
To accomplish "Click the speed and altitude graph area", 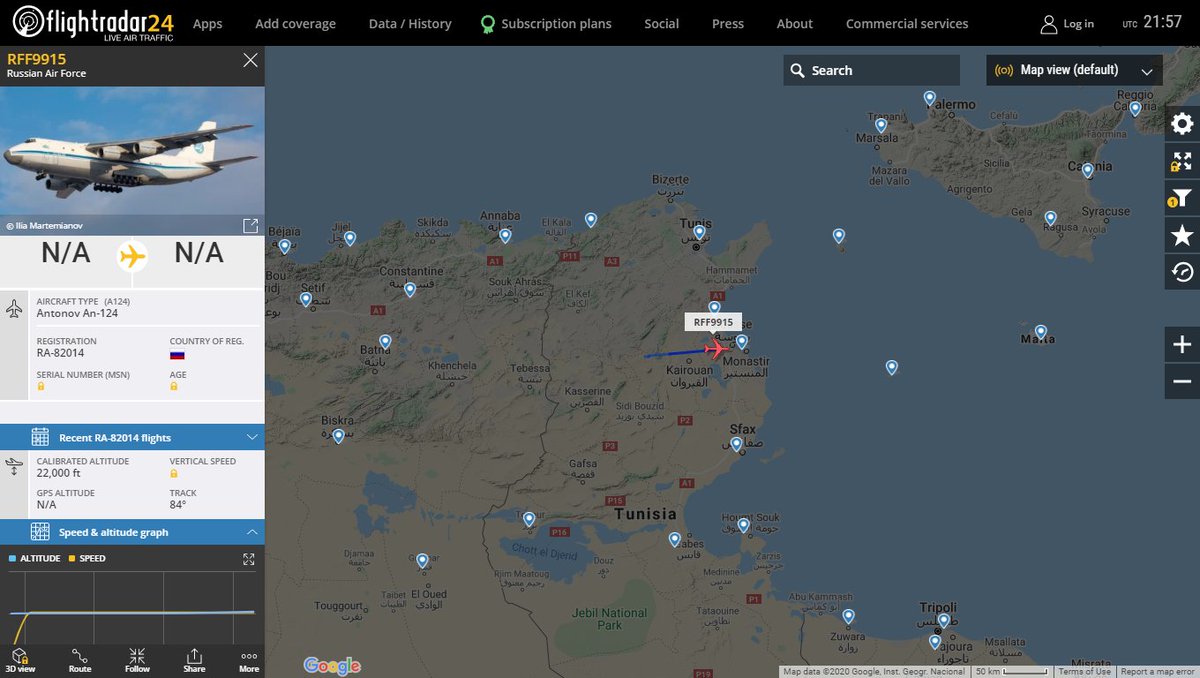I will tap(132, 608).
